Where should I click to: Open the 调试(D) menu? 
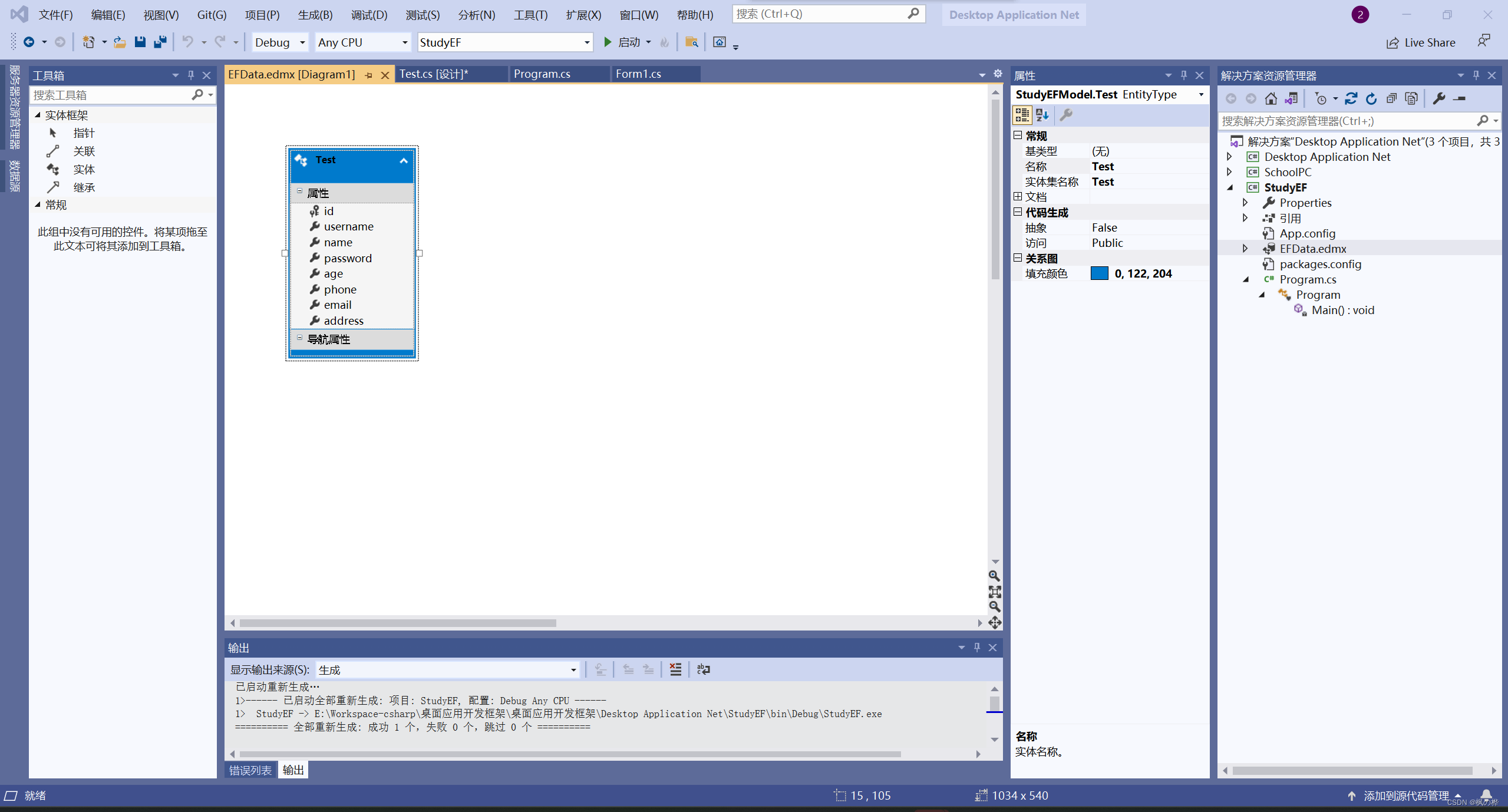369,15
